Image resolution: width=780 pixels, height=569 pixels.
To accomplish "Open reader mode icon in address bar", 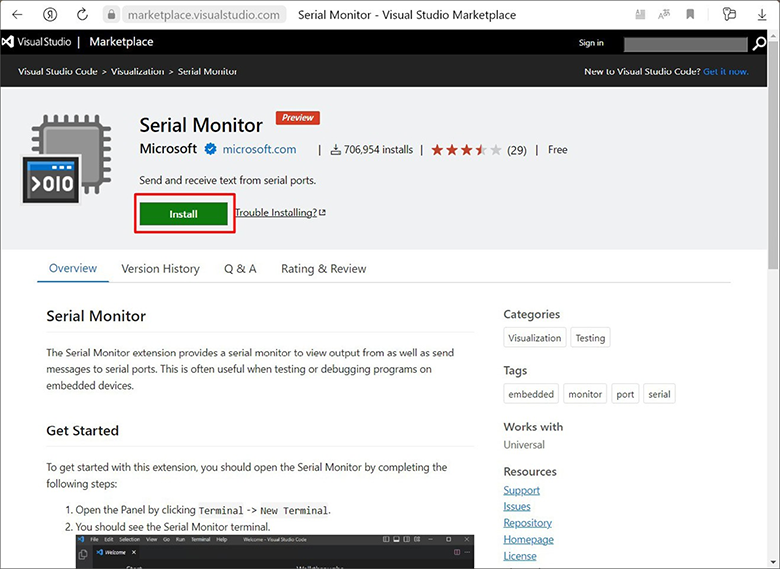I will coord(640,14).
